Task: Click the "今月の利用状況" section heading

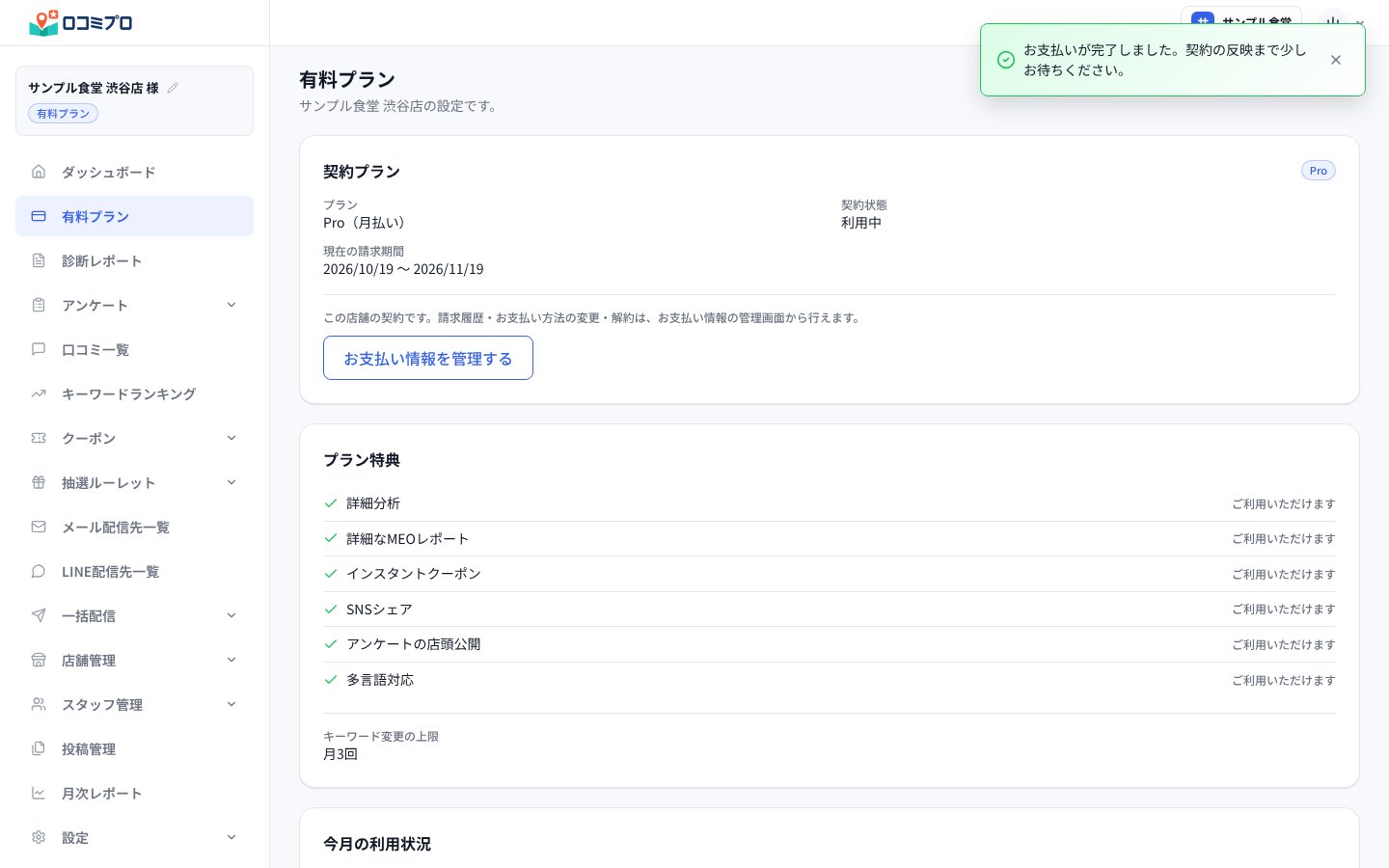Action: pyautogui.click(x=377, y=844)
